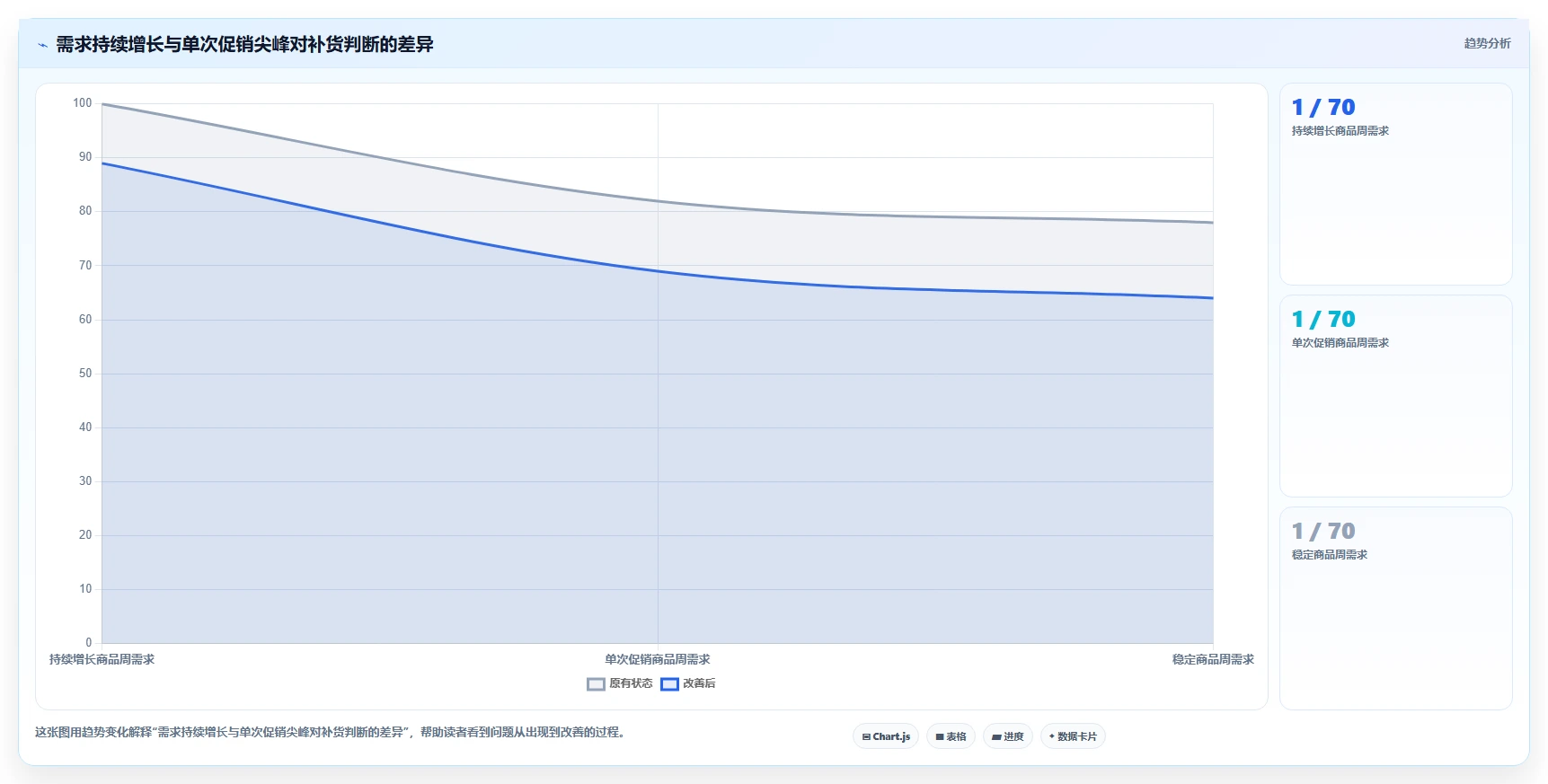Click the y-axis value 0

coord(89,643)
